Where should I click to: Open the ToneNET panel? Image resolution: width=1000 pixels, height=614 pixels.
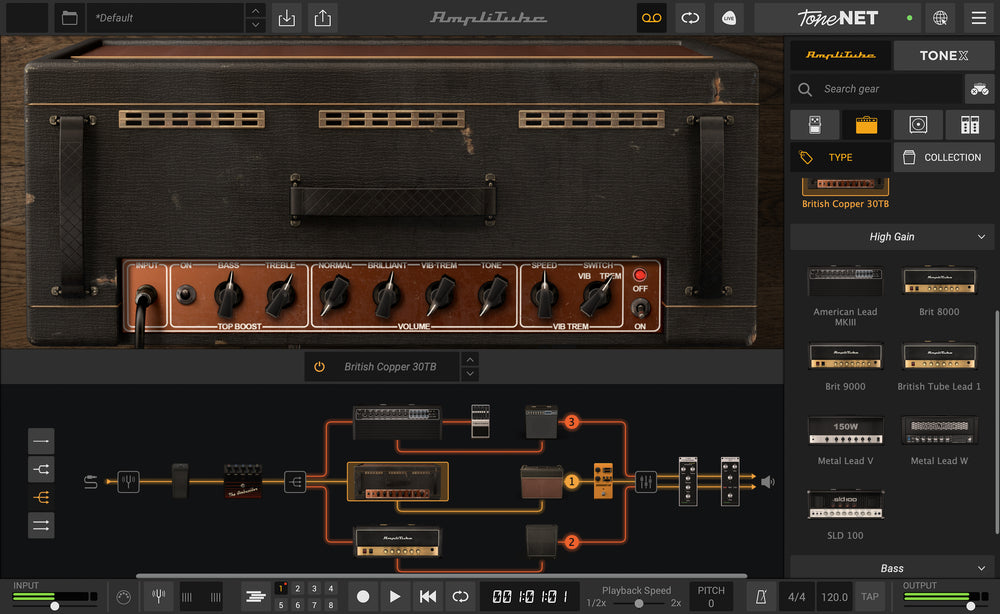pyautogui.click(x=838, y=18)
